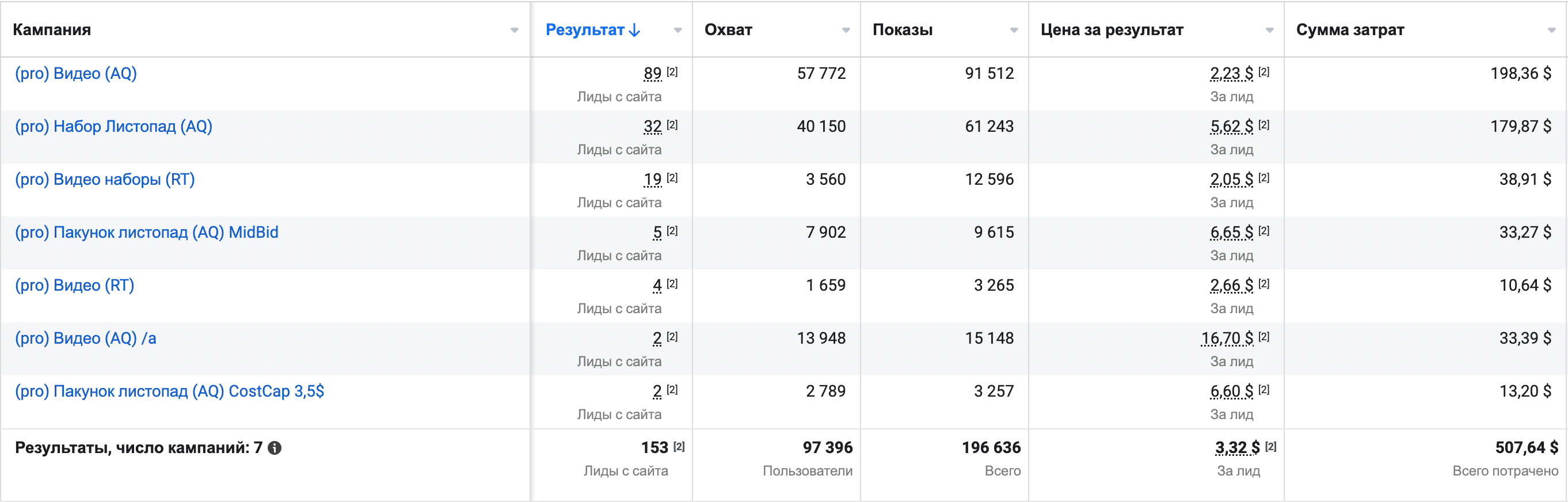Open campaign Пакунок листопад (AQ) CostCap 3,5$
This screenshot has width=1568, height=502.
point(169,391)
